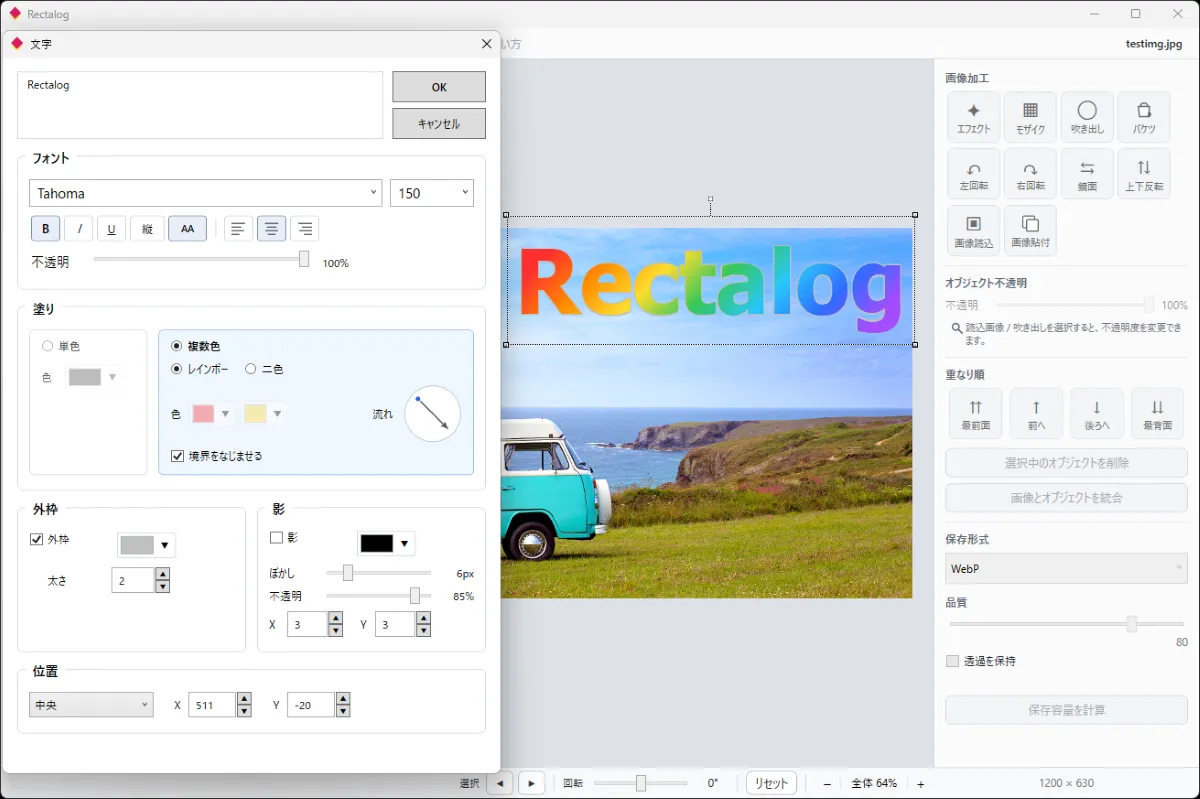Viewport: 1200px width, 799px height.
Task: Move object forward with 前へ
Action: 1036,414
